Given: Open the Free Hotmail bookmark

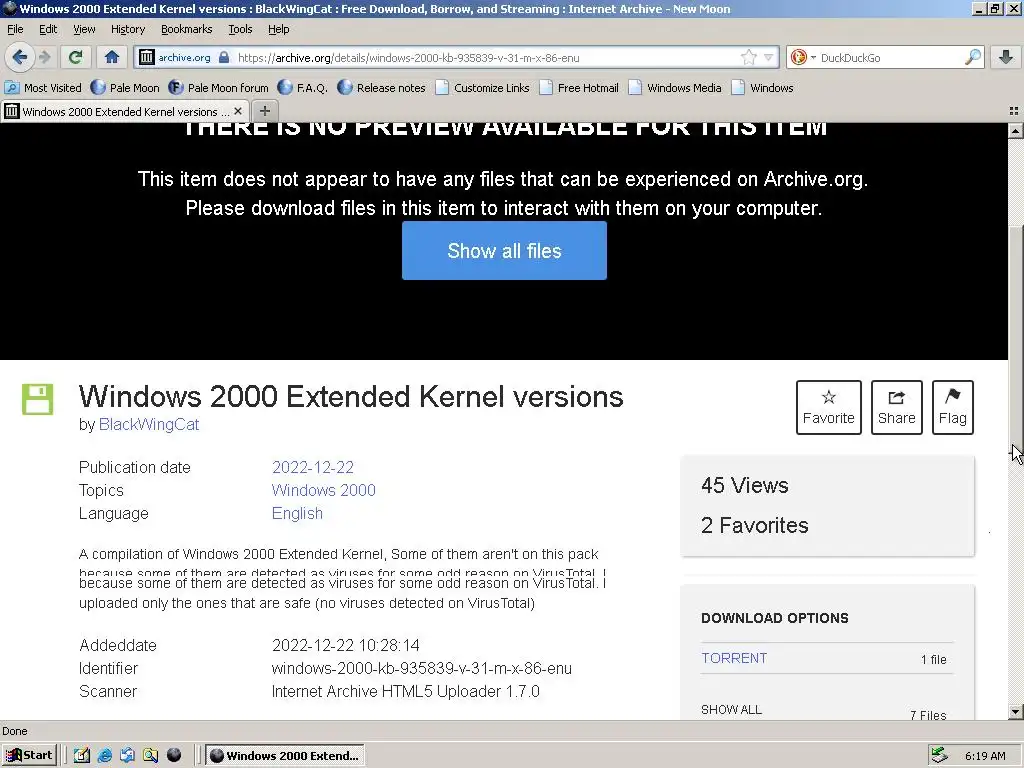Looking at the screenshot, I should click(x=579, y=88).
